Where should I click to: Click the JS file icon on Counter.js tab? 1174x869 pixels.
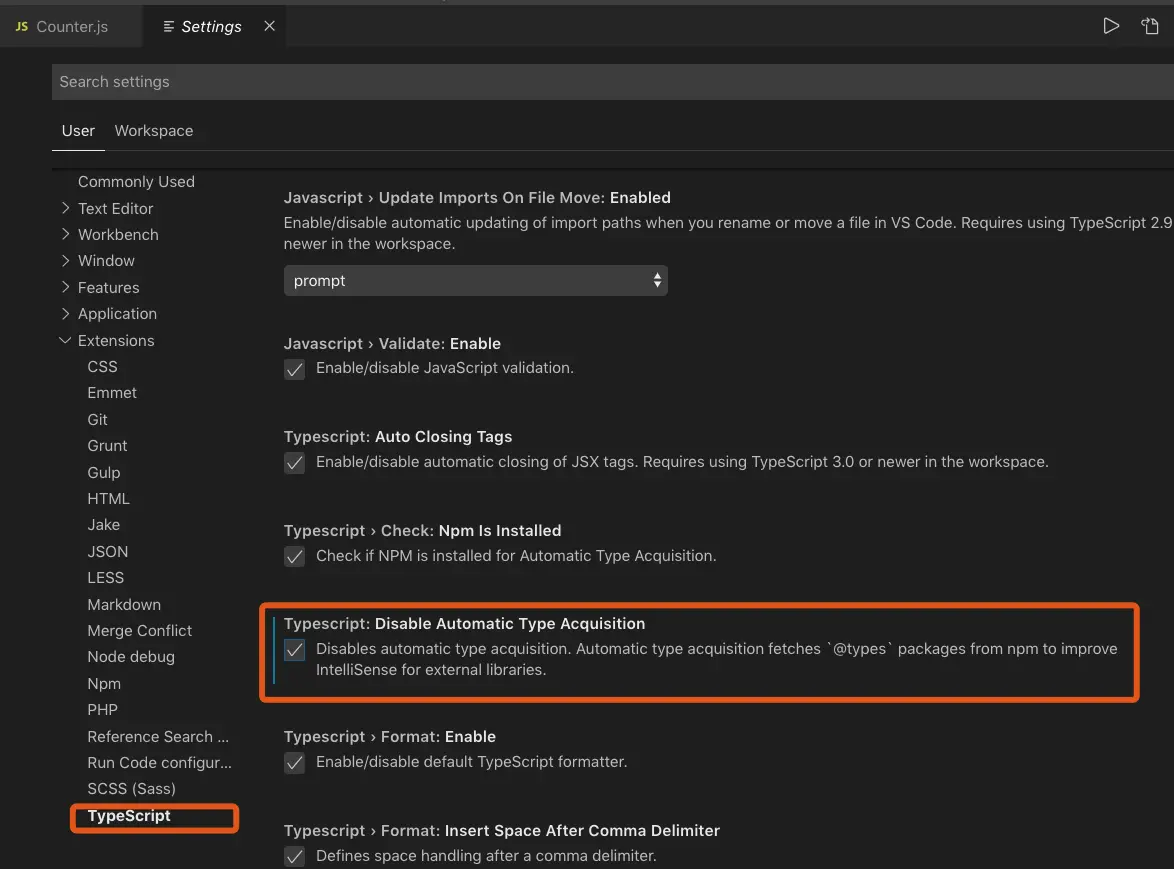click(x=21, y=27)
